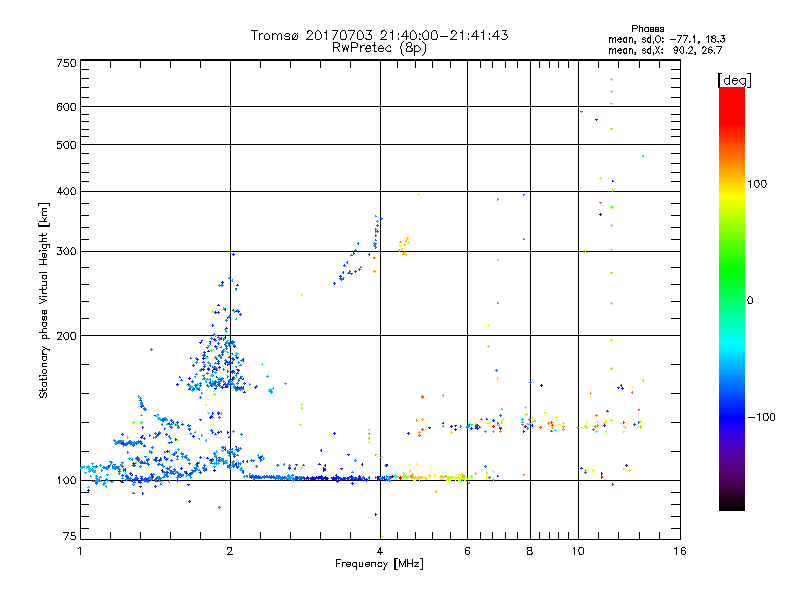Click the x-axis tick label '6'

(x=467, y=551)
